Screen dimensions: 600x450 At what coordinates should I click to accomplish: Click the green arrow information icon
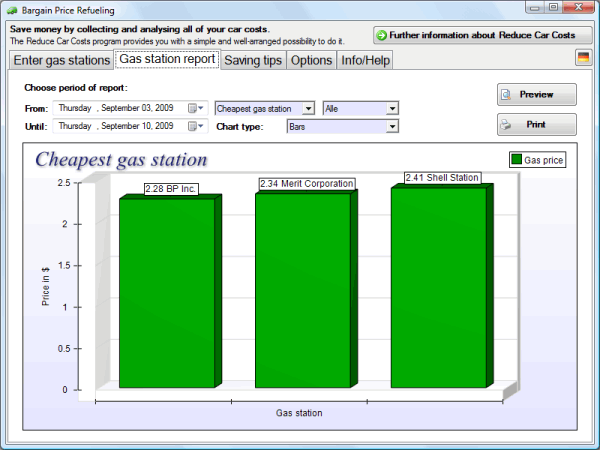coord(382,35)
